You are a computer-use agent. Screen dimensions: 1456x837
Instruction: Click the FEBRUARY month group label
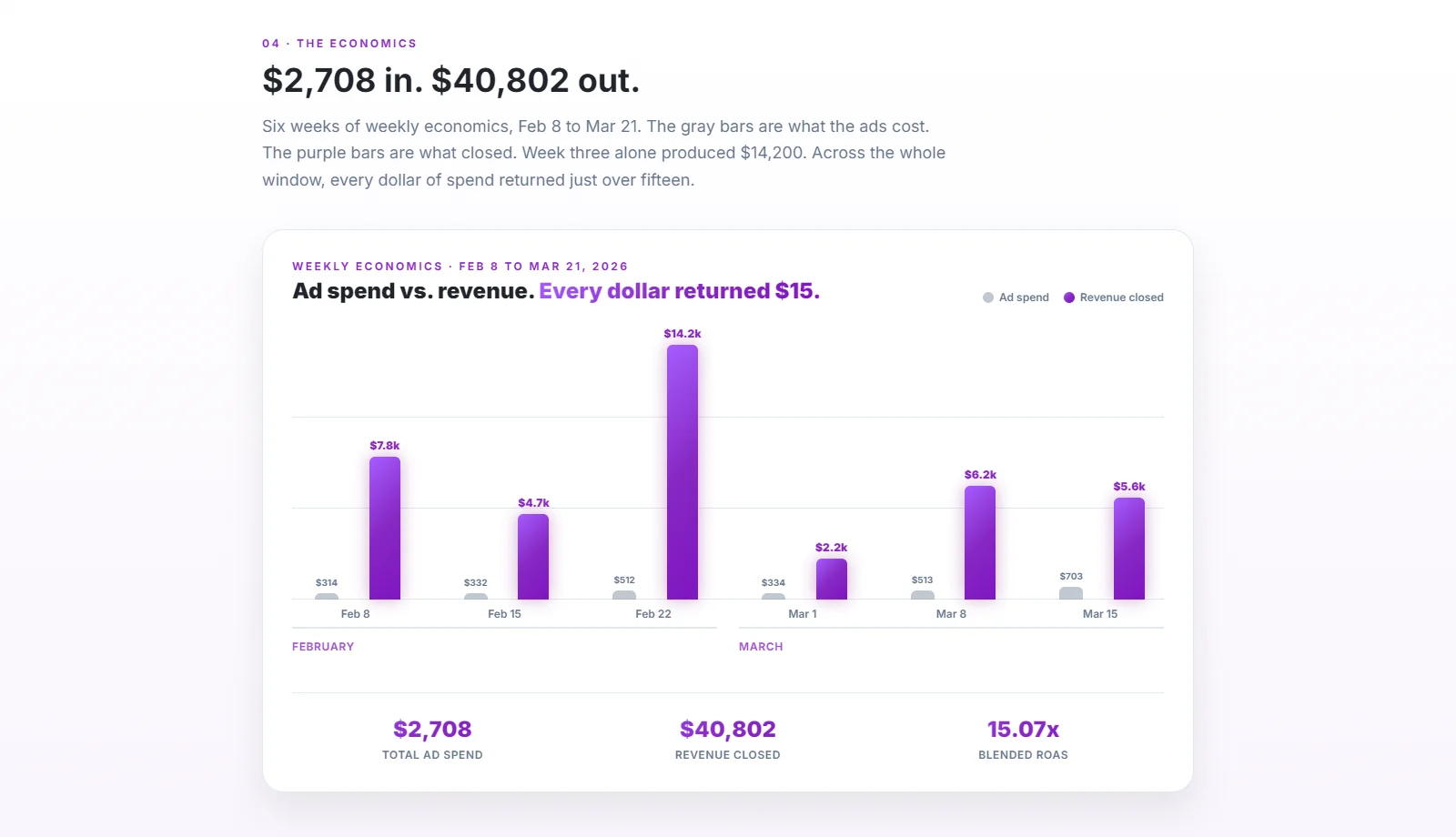coord(323,647)
